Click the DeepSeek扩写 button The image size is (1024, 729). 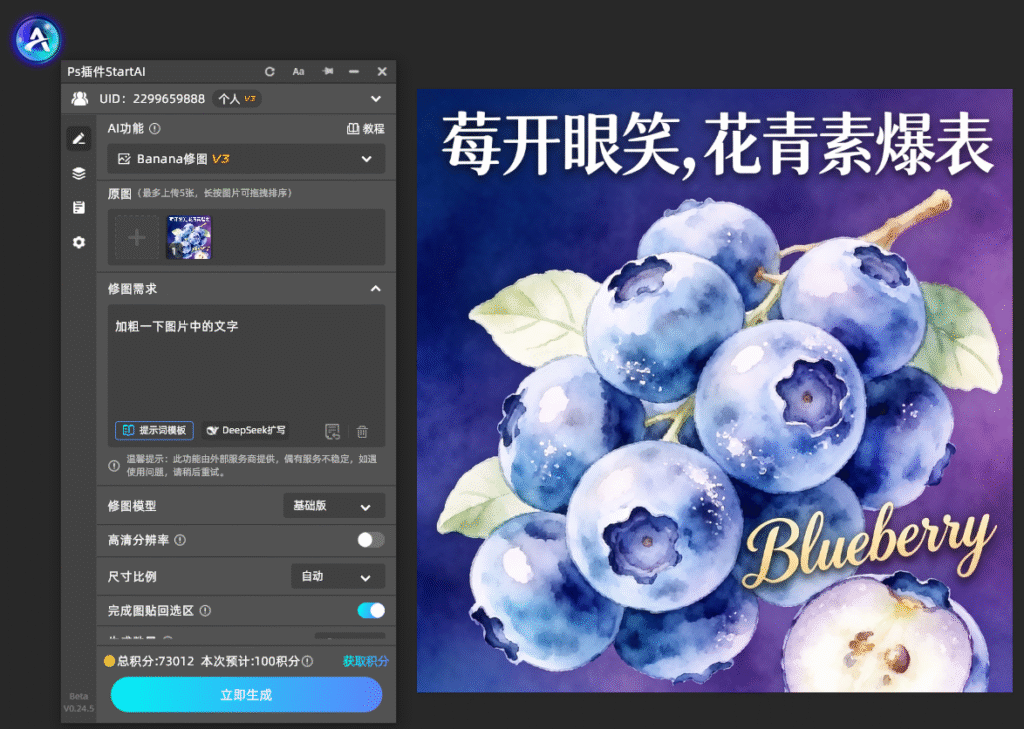(x=246, y=430)
